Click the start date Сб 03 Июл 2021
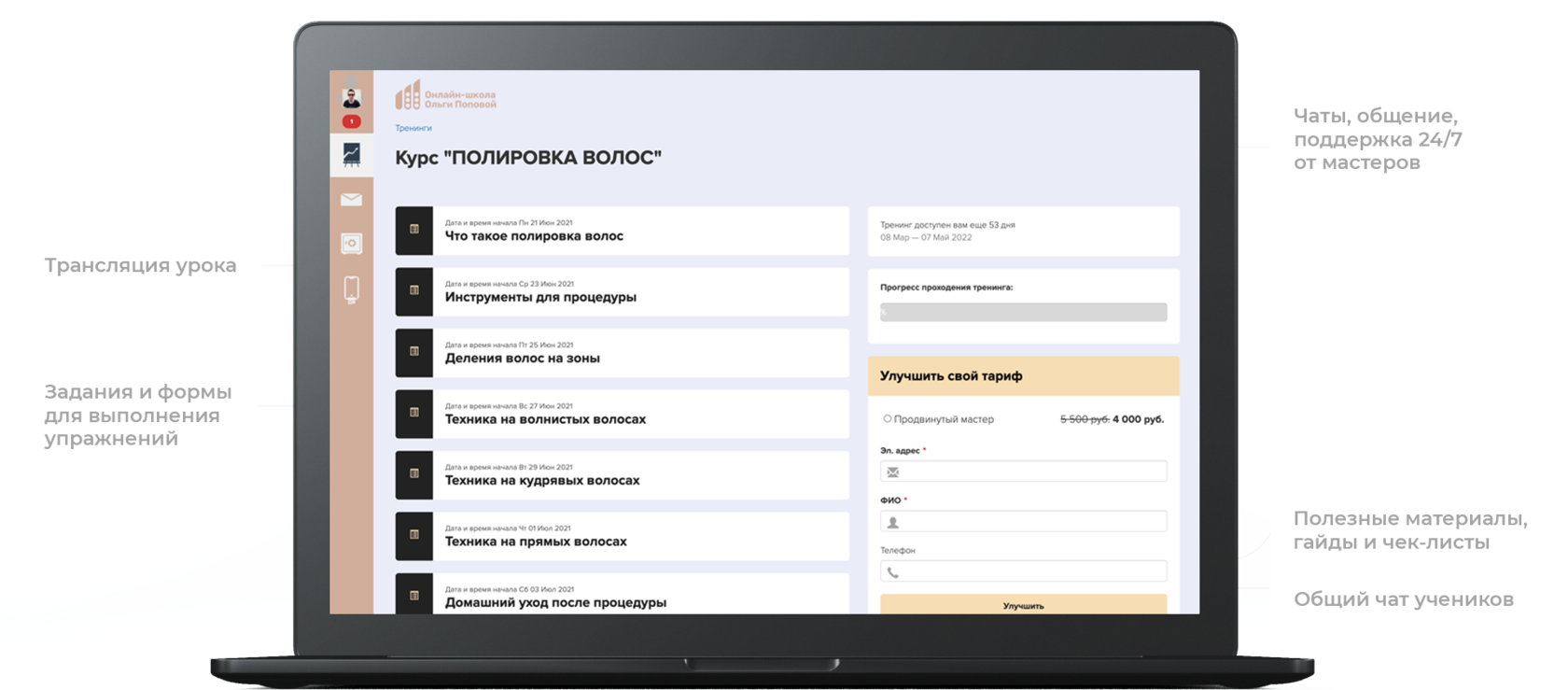Image resolution: width=1568 pixels, height=690 pixels. tap(547, 589)
